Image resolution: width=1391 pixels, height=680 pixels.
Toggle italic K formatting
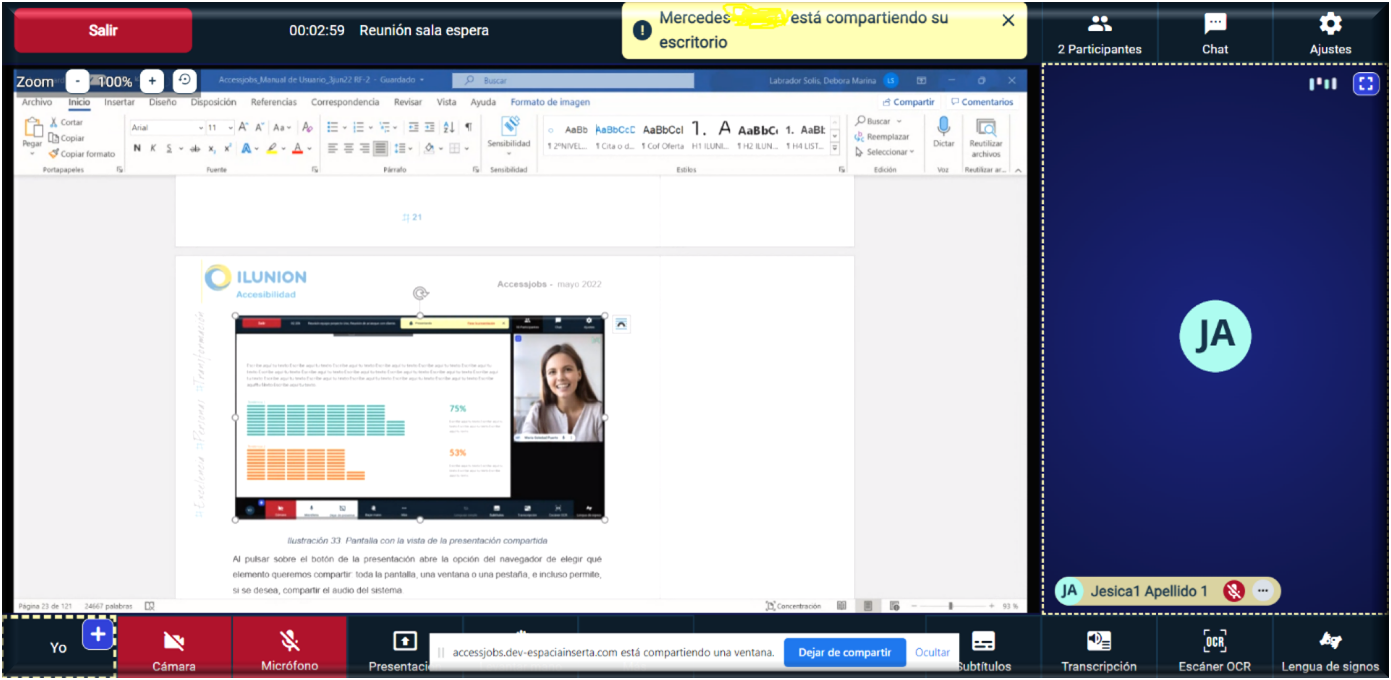pos(153,148)
